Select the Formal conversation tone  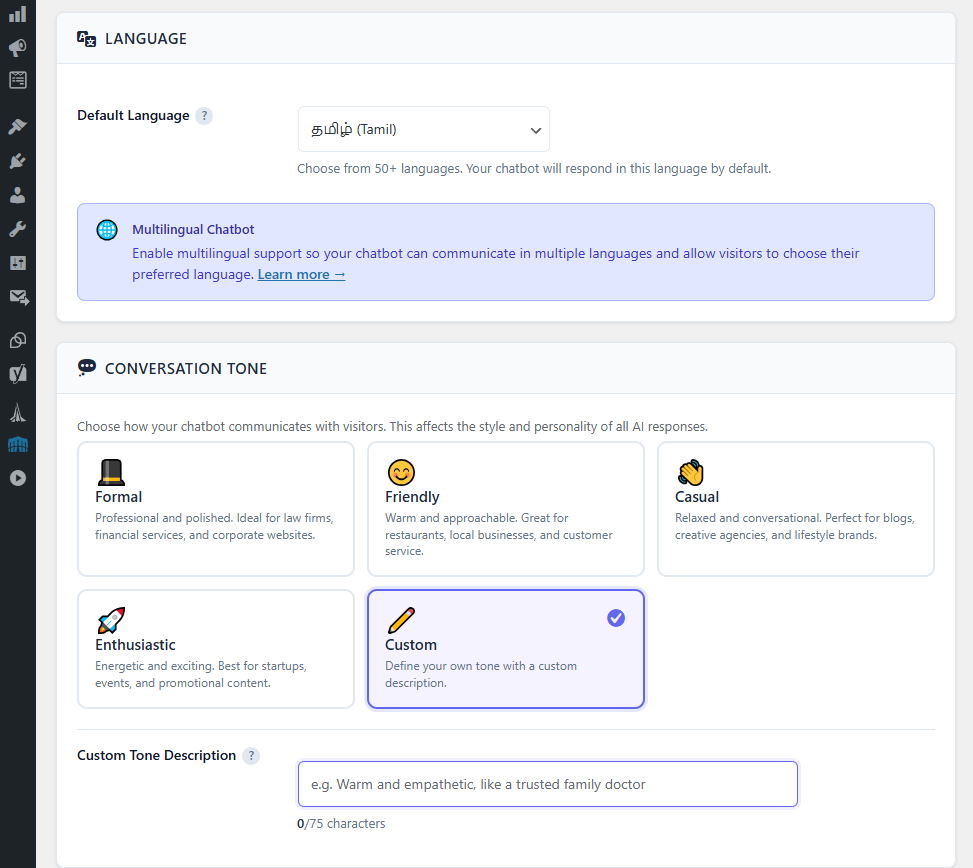point(215,509)
